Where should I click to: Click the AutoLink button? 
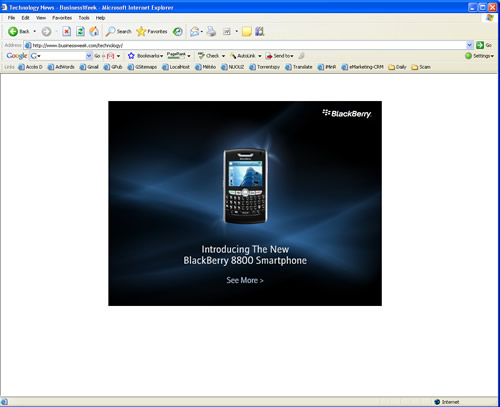point(243,56)
